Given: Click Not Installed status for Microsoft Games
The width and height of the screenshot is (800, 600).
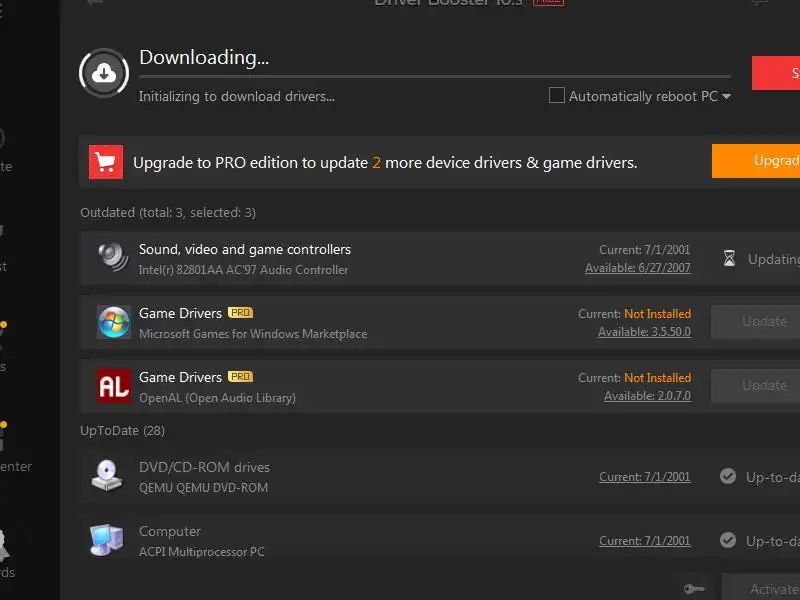Looking at the screenshot, I should pyautogui.click(x=658, y=314).
